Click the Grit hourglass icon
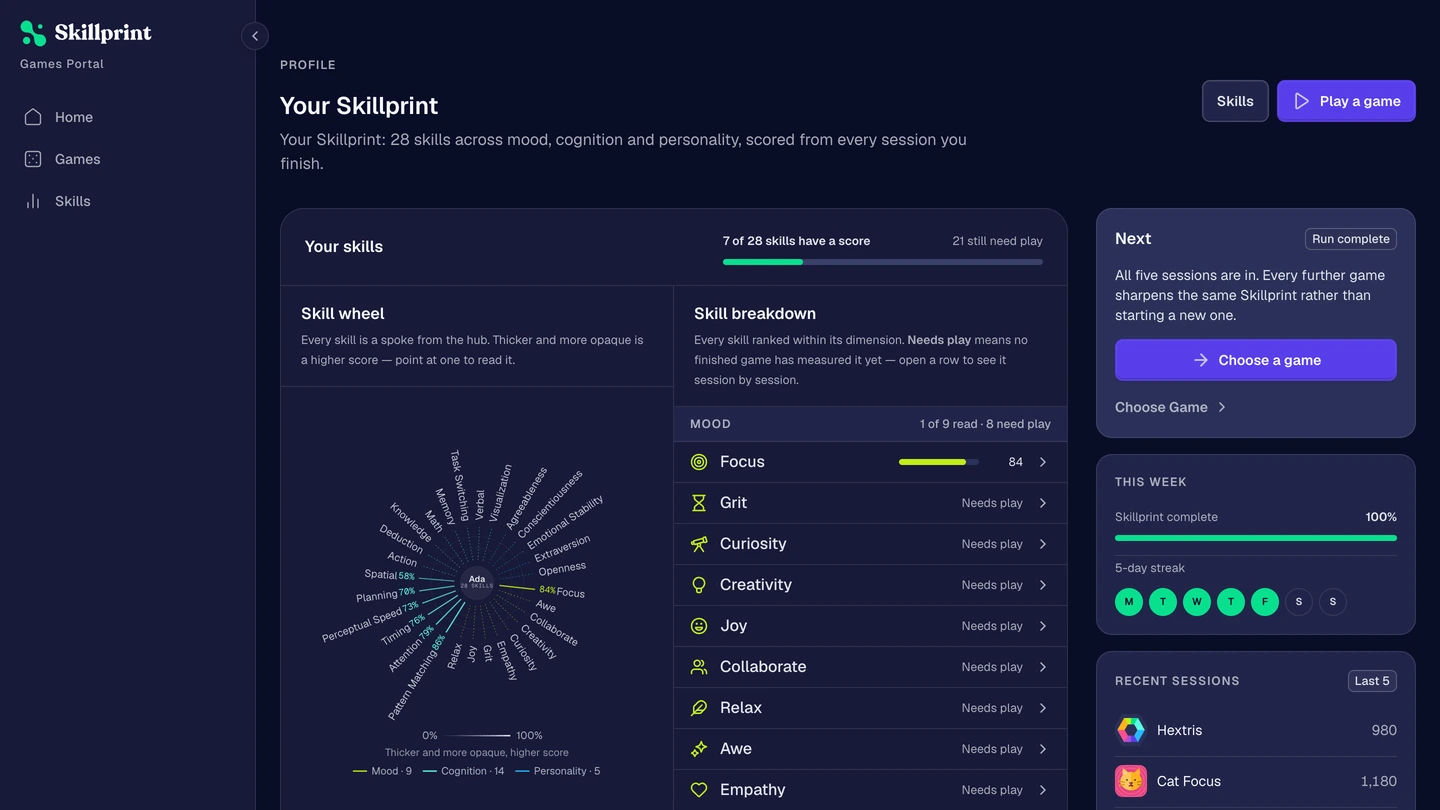 (x=699, y=503)
